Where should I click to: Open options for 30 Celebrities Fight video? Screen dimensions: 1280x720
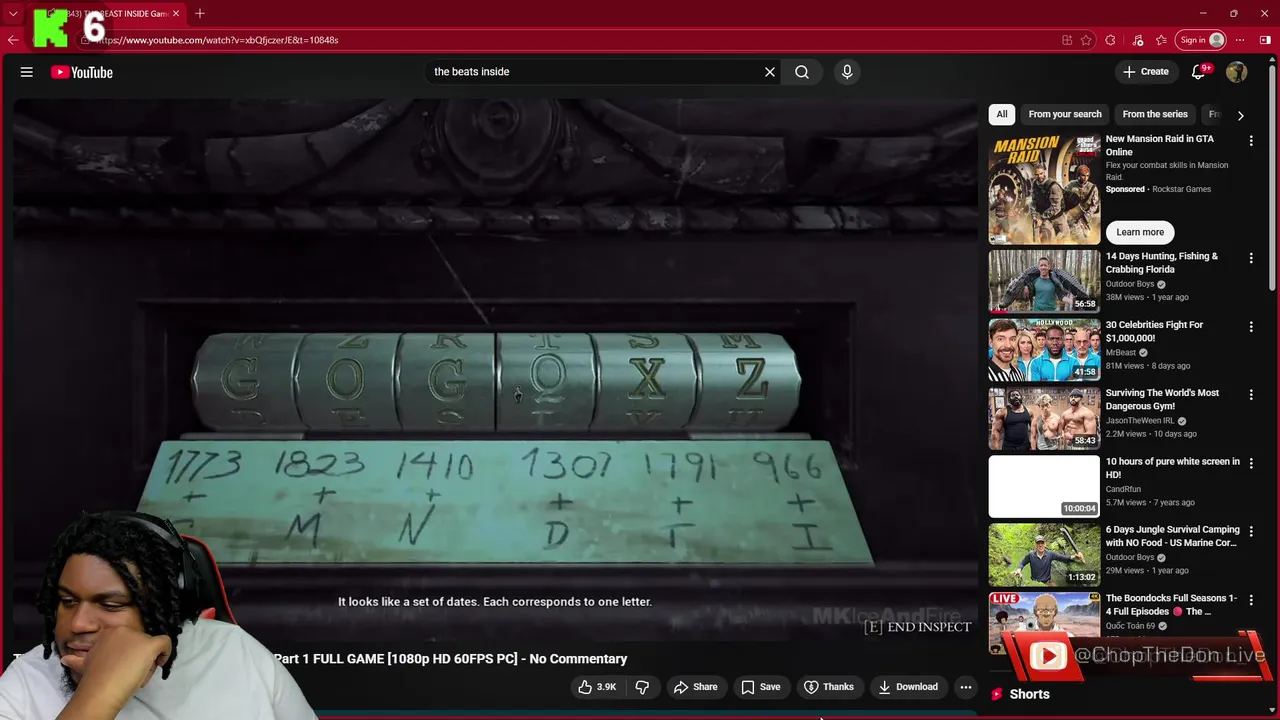pos(1251,327)
